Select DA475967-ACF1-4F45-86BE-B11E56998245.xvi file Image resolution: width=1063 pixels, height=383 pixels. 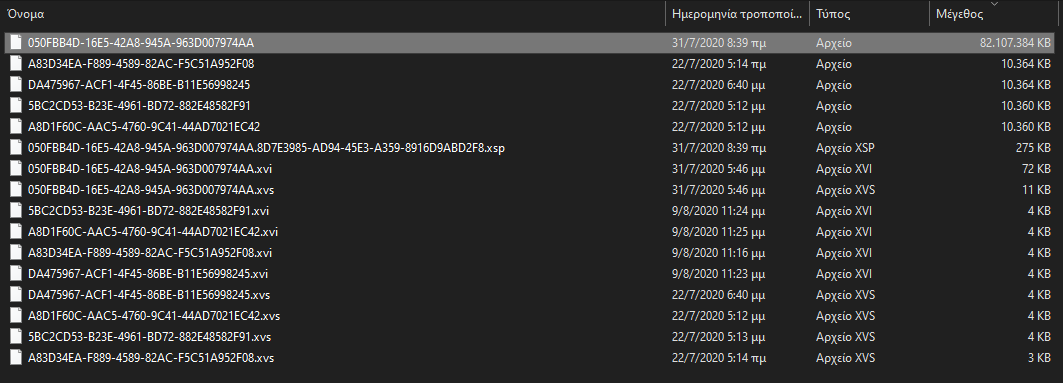148,274
